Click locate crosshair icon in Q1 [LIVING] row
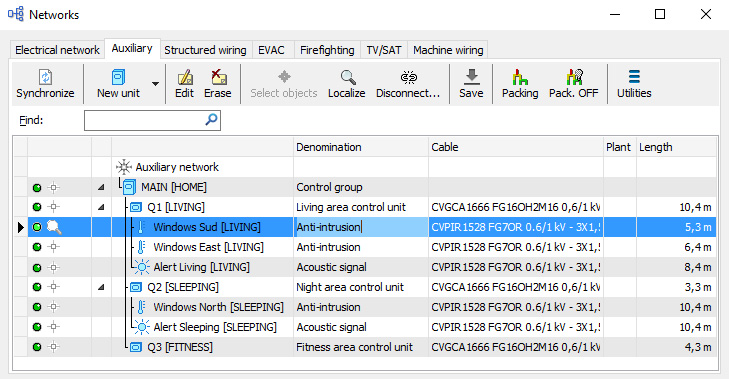 click(x=53, y=207)
